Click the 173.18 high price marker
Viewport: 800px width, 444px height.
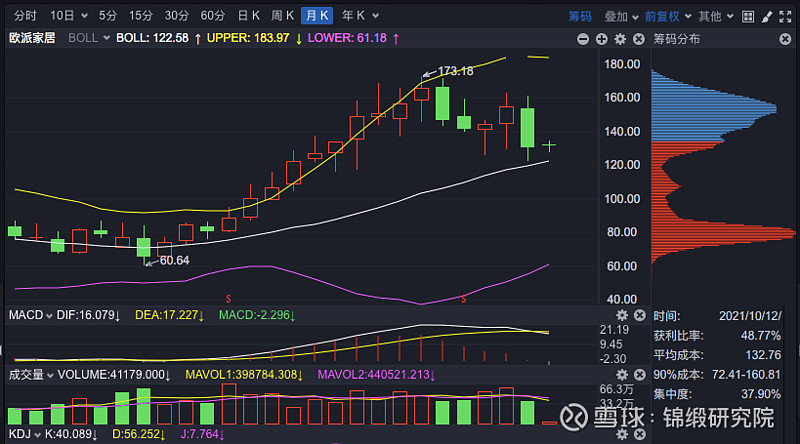(x=455, y=71)
